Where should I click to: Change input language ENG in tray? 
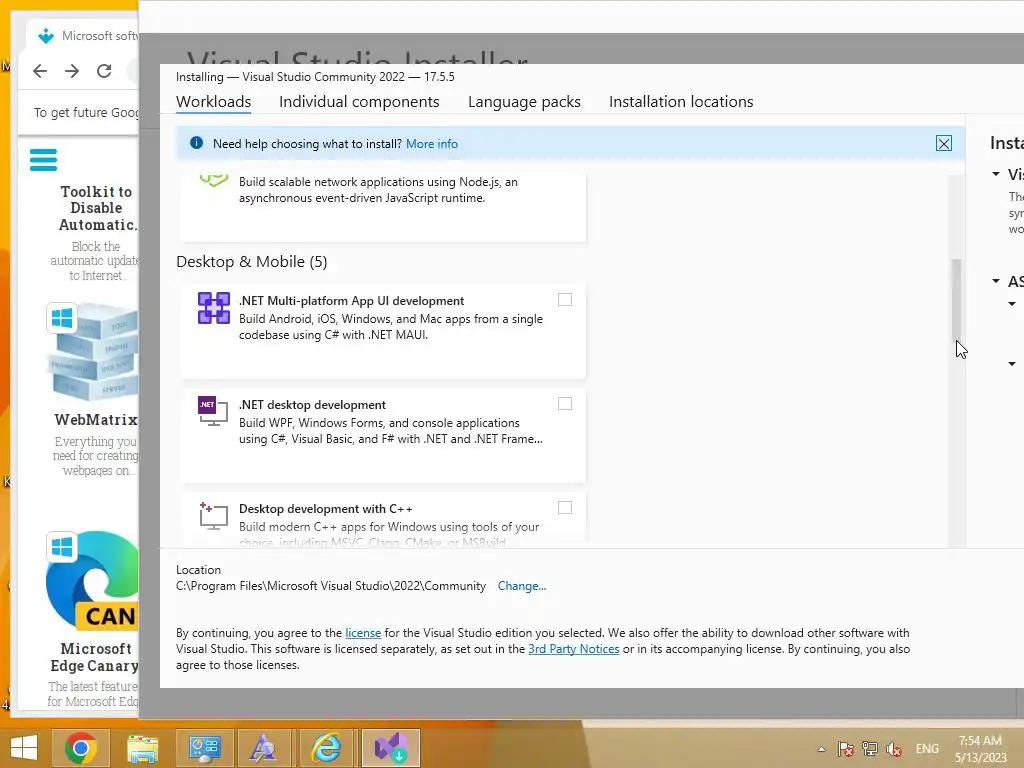point(927,748)
